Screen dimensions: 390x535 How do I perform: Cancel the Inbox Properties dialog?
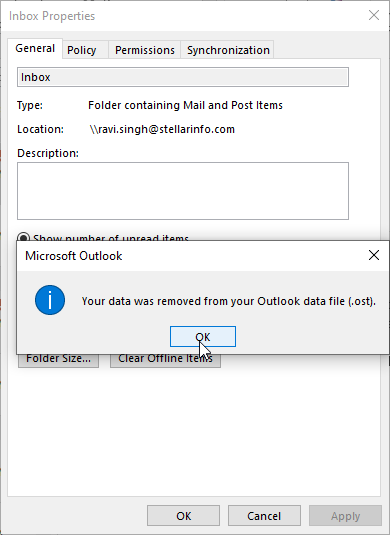264,516
